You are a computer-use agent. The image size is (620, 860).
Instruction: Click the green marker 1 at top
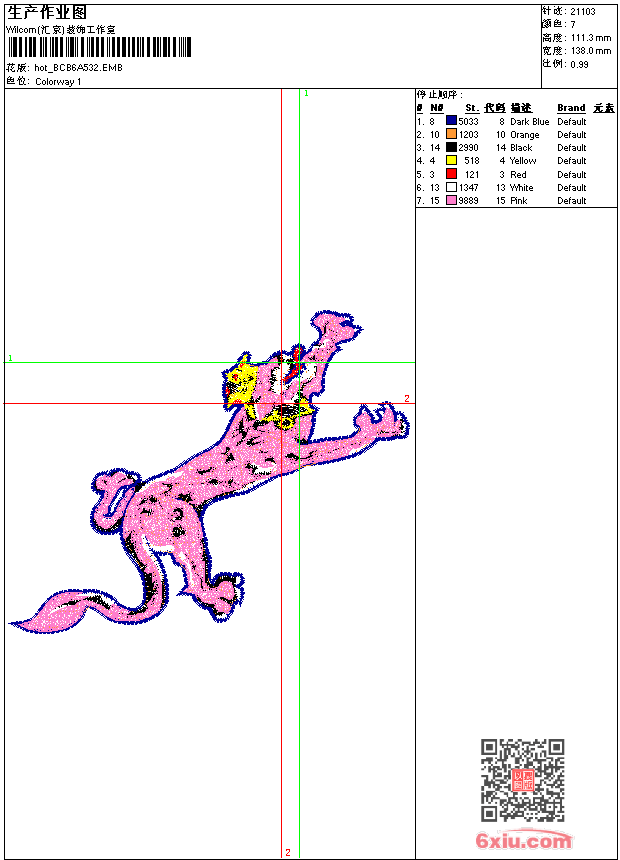[306, 94]
